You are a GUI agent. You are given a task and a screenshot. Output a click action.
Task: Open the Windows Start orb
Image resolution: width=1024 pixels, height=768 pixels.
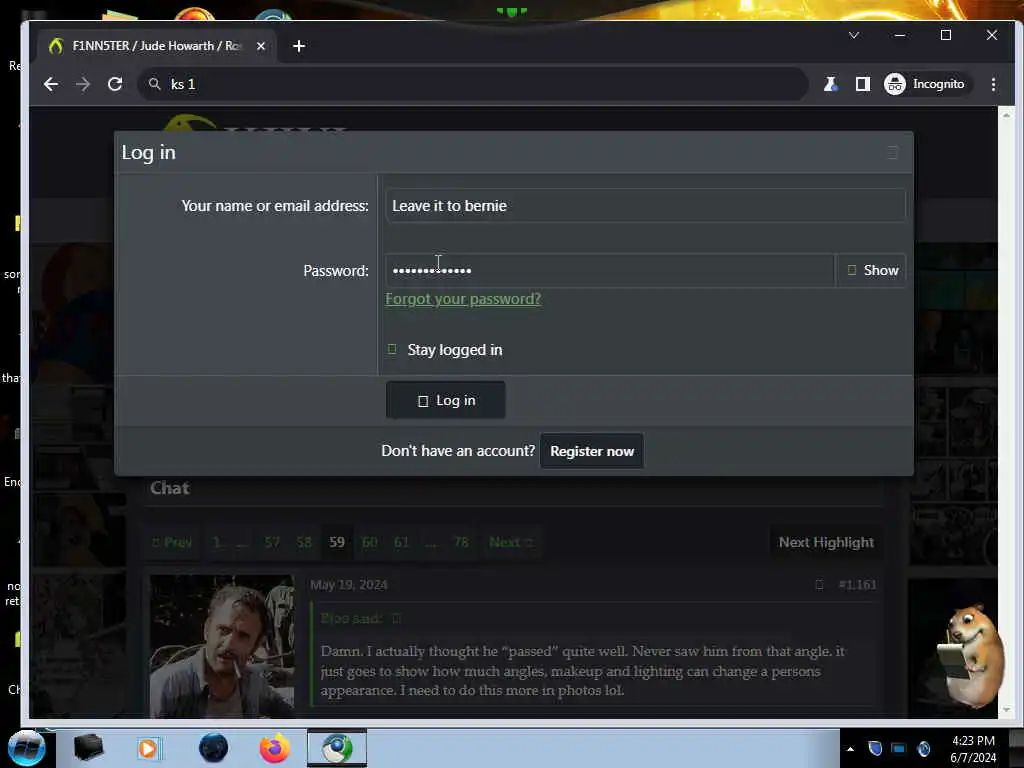(x=27, y=748)
